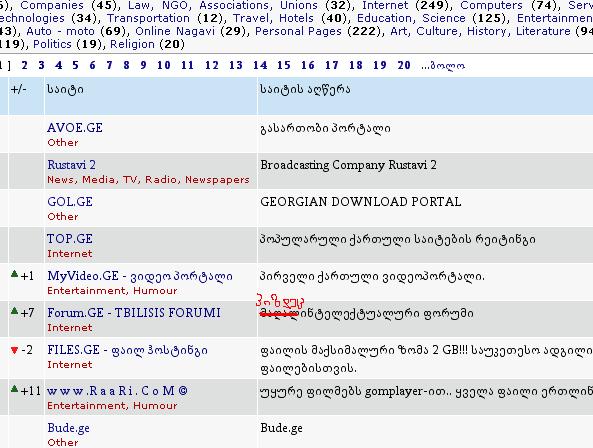This screenshot has width=593, height=448.
Task: Go to page 2 of results
Action: (x=25, y=65)
